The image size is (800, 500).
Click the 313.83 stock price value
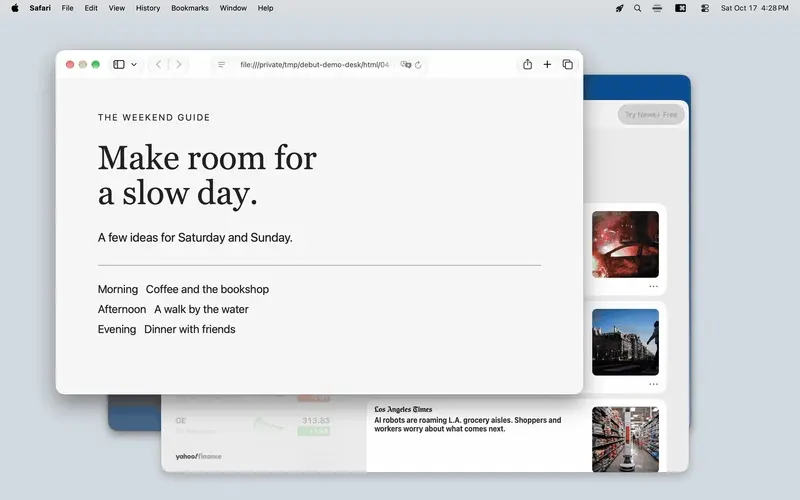[x=315, y=420]
